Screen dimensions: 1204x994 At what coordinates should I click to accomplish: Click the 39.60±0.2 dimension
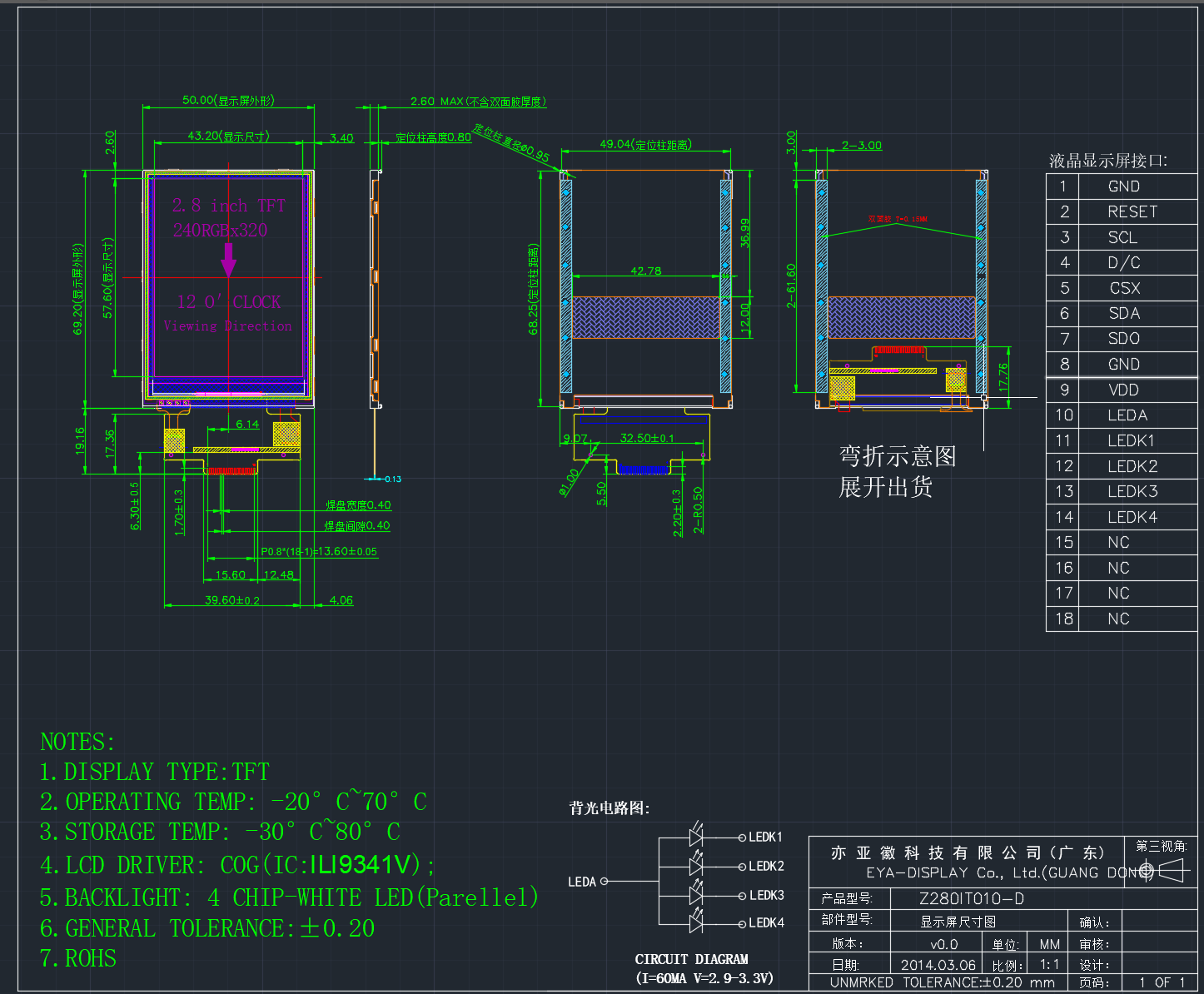(232, 599)
